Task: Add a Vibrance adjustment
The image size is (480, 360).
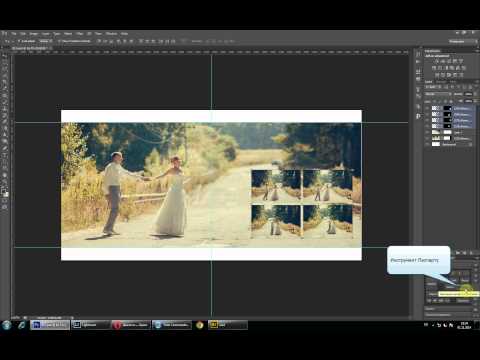Action: click(461, 61)
